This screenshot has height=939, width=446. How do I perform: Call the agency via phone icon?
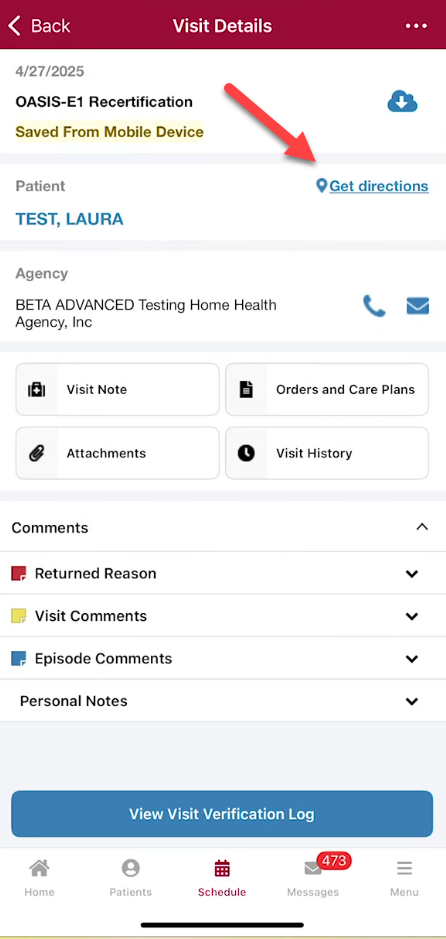[374, 306]
